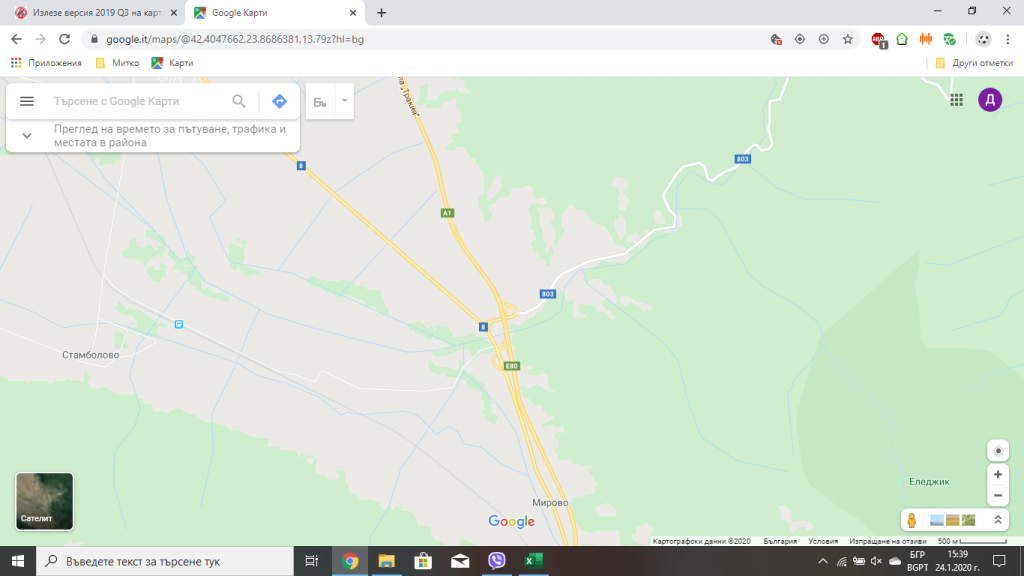Click the search magnifier icon
Screen dimensions: 1024x576
(x=239, y=101)
